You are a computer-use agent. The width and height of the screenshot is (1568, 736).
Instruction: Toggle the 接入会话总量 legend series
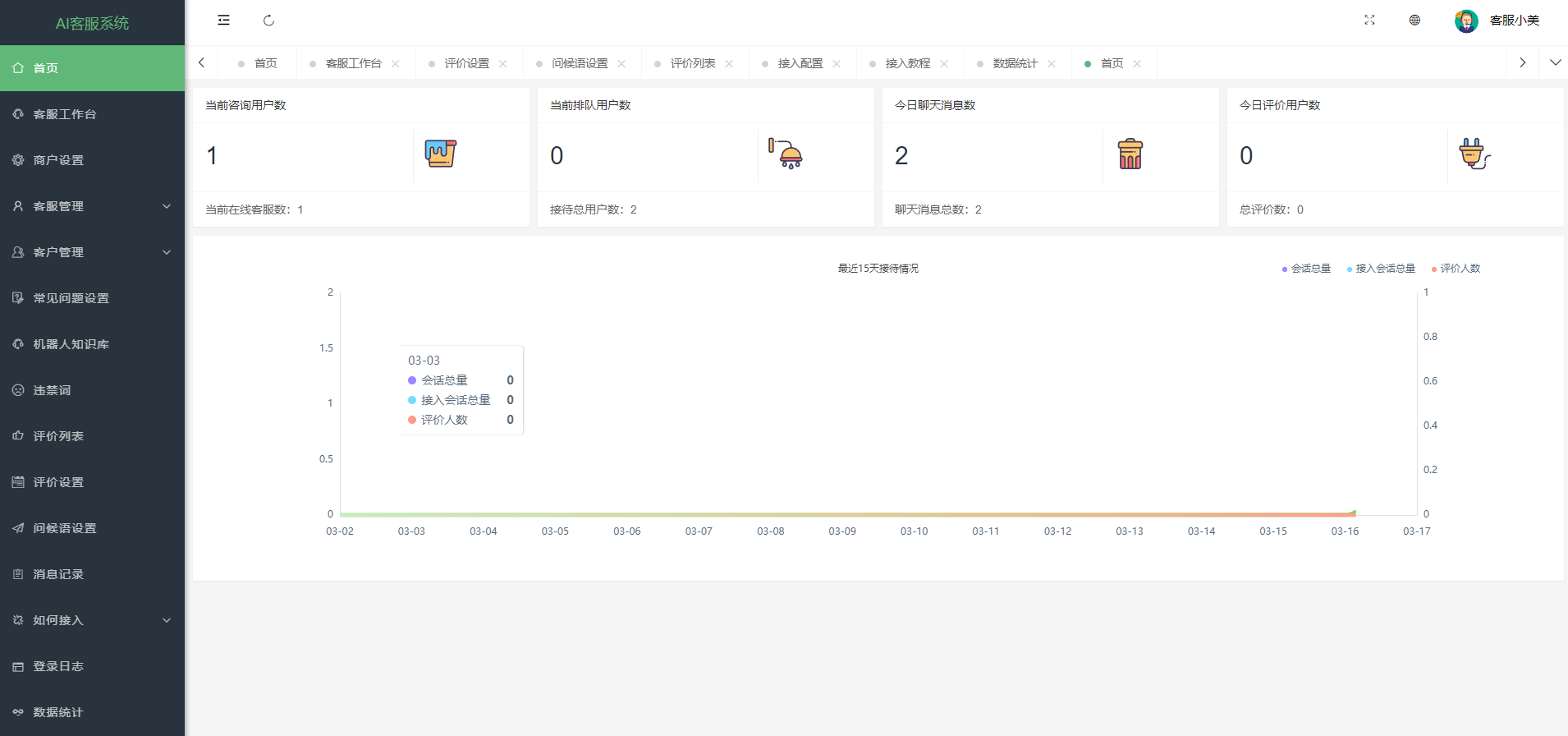click(x=1381, y=269)
